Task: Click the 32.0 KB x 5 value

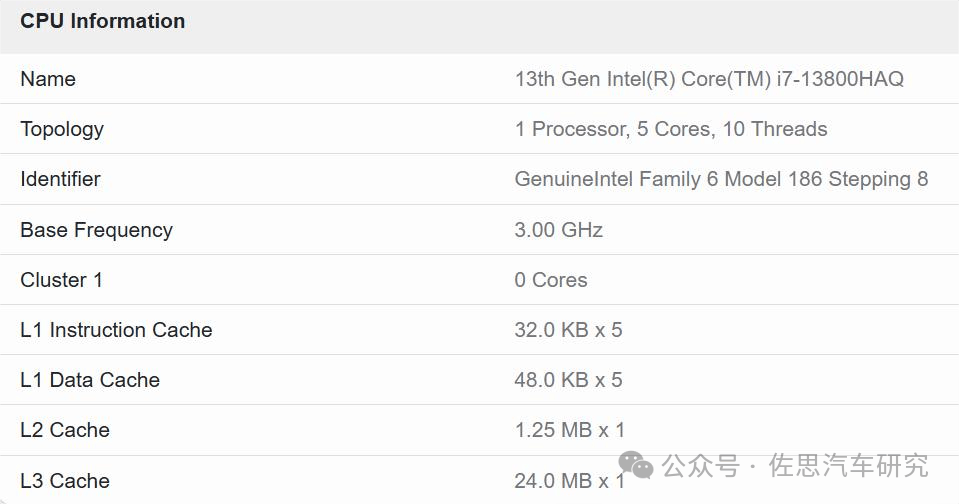Action: [x=568, y=330]
